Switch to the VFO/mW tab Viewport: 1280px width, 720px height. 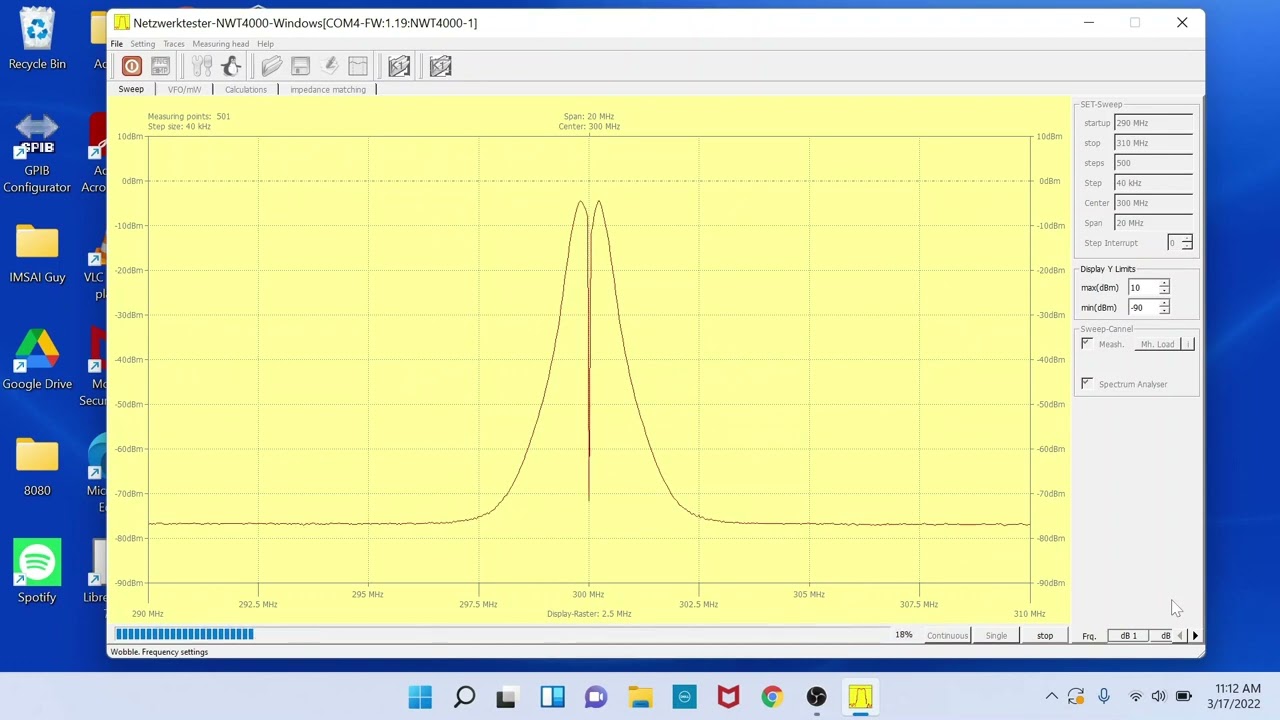pyautogui.click(x=184, y=89)
